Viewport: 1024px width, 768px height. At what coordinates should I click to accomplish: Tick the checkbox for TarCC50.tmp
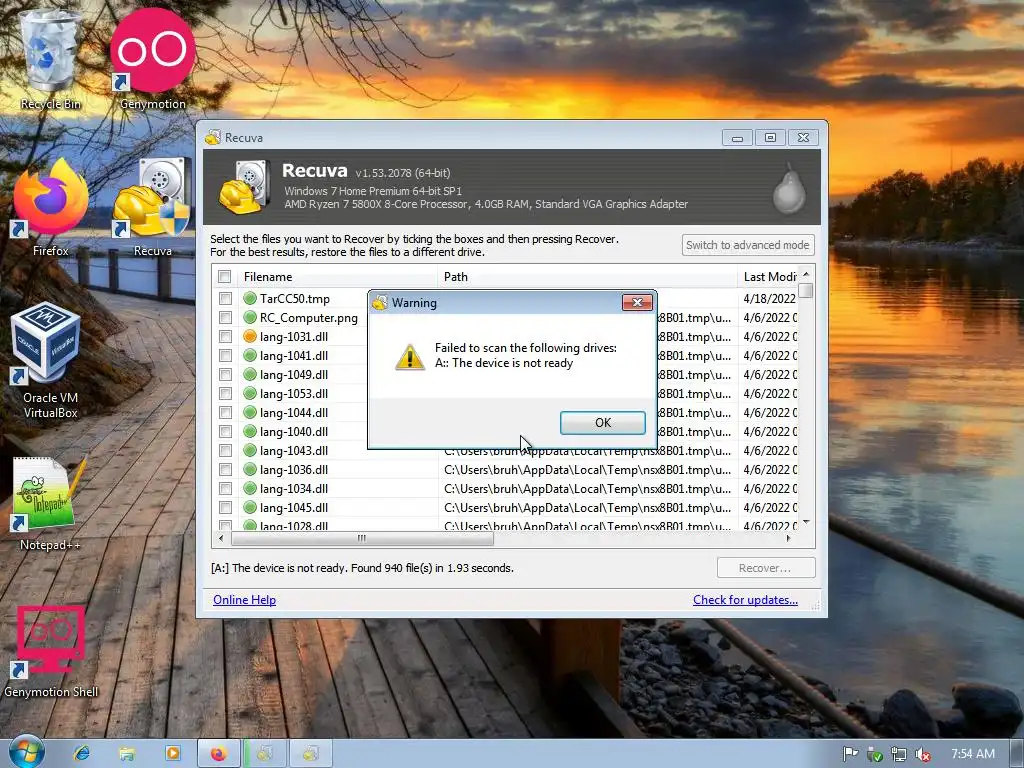click(225, 298)
